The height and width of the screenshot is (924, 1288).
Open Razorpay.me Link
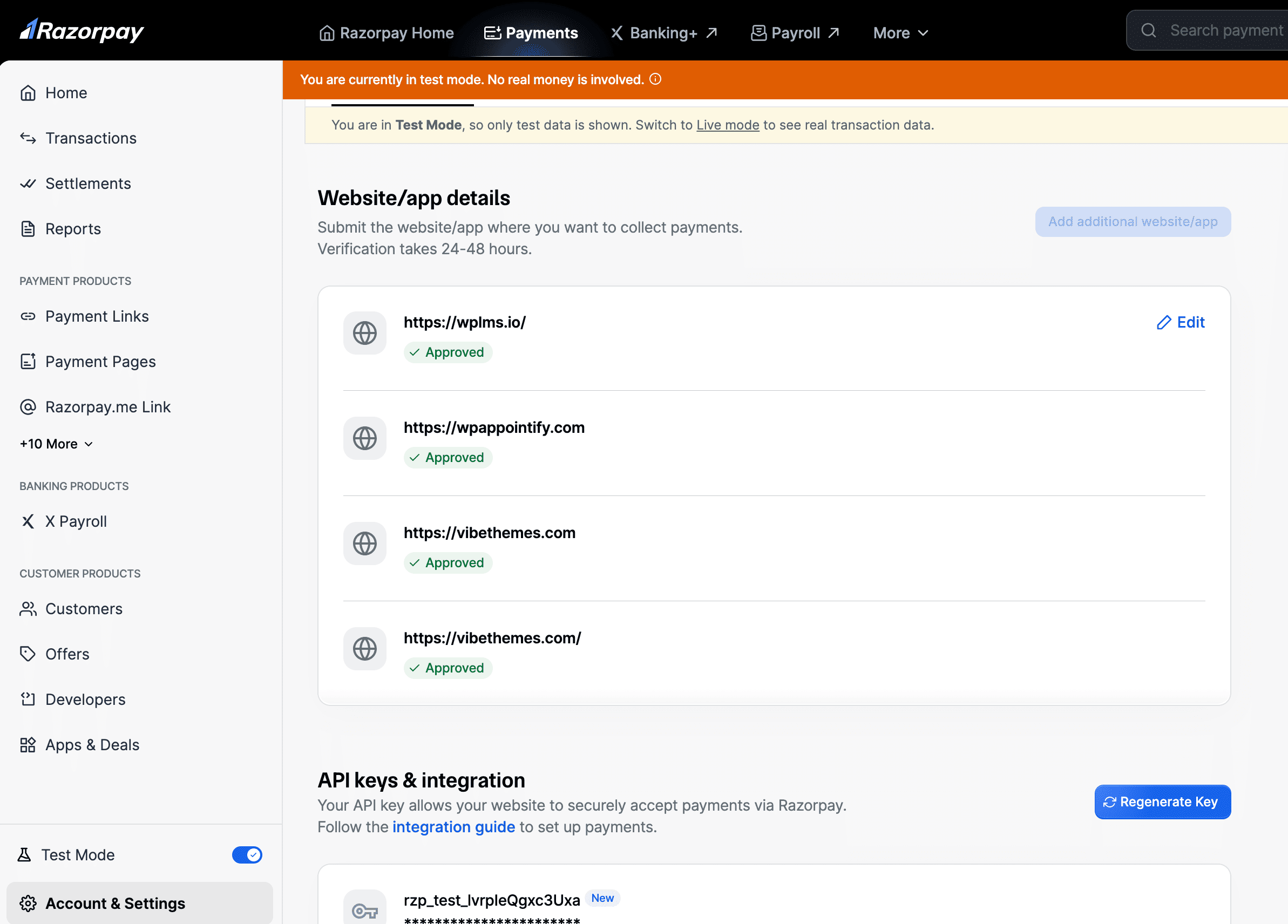click(x=141, y=407)
